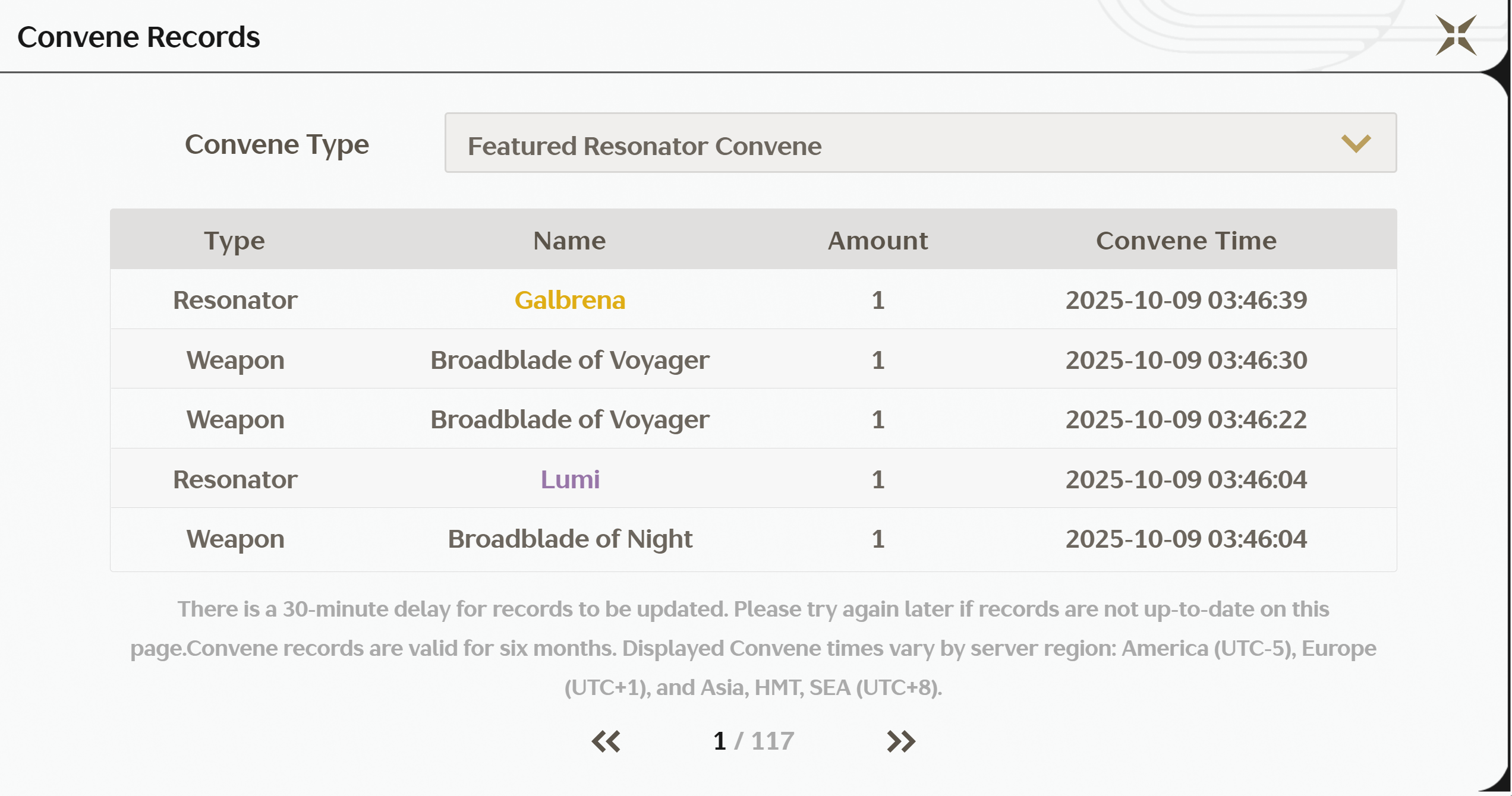Expand the Convene Type dropdown arrow

(1356, 143)
